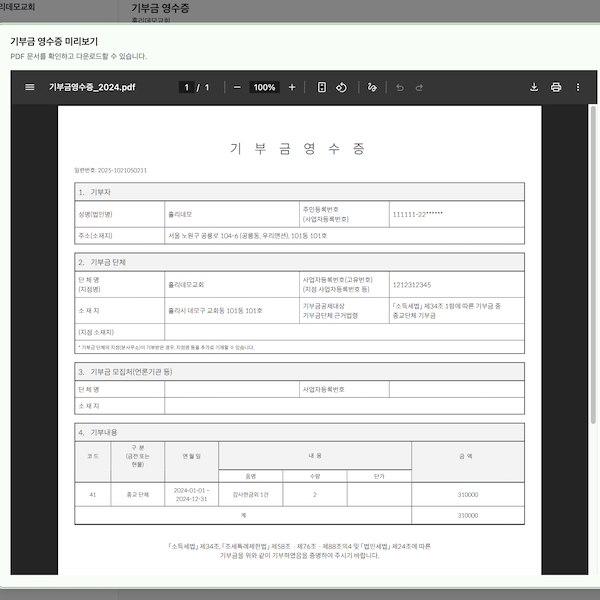Rotate the PDF document counterclockwise
The image size is (600, 600).
(341, 87)
